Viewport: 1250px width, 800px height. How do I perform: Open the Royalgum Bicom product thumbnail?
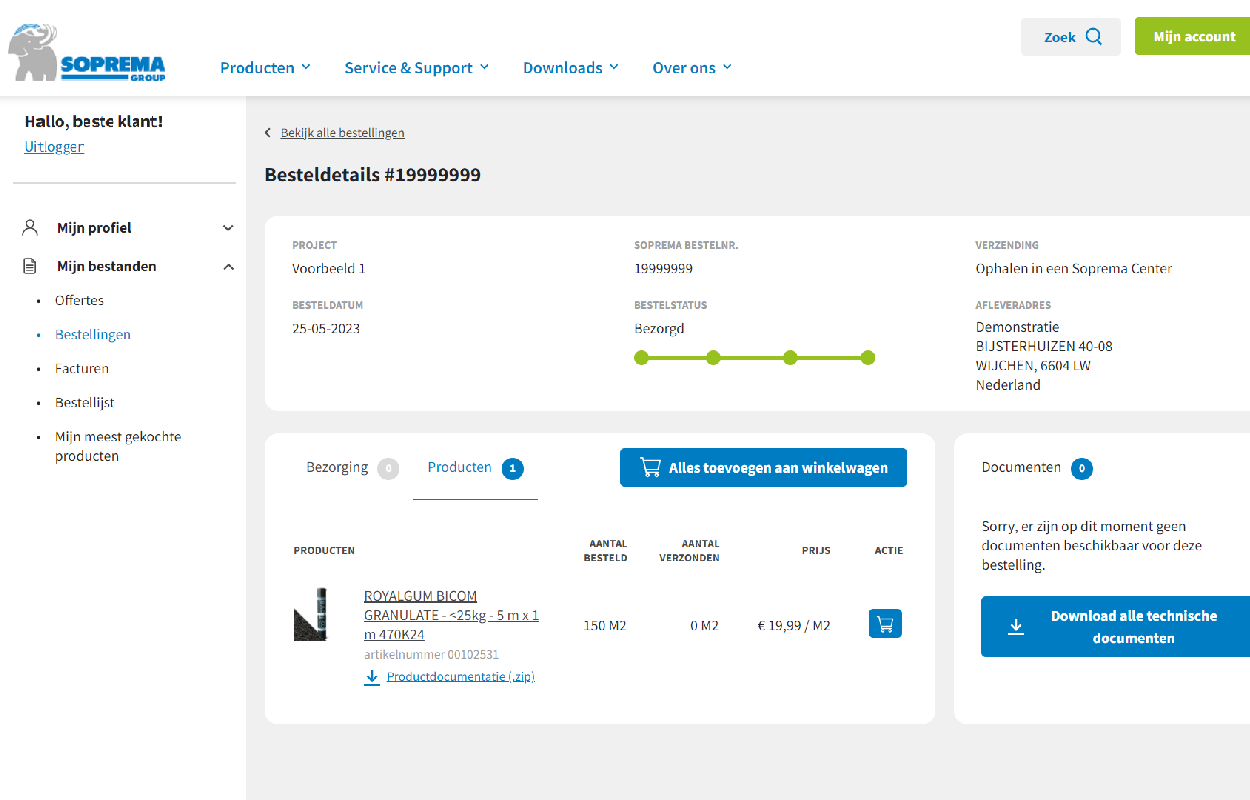click(x=311, y=614)
